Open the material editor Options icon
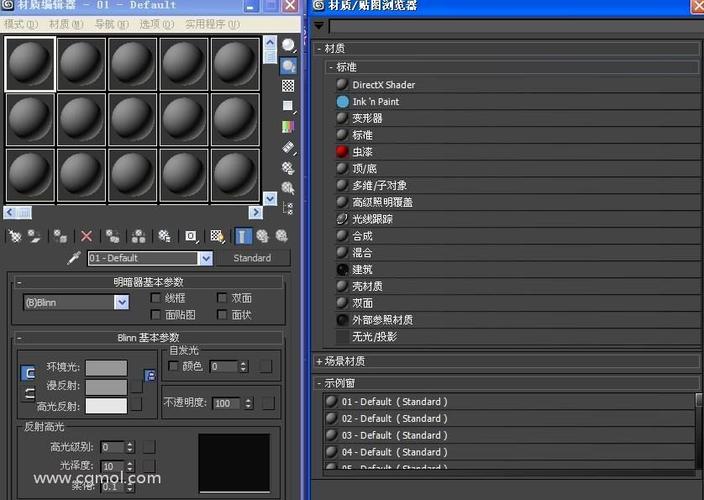 [x=288, y=168]
